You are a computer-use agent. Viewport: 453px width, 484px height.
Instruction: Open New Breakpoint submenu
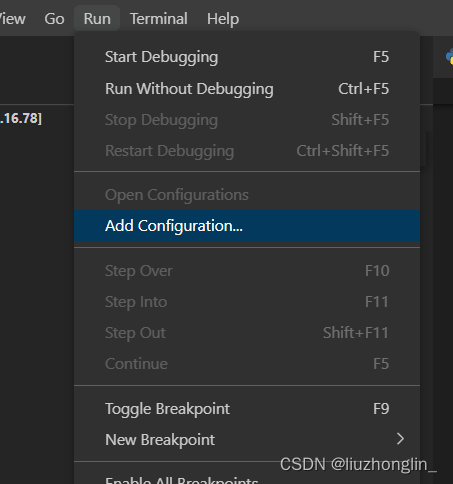tap(247, 440)
